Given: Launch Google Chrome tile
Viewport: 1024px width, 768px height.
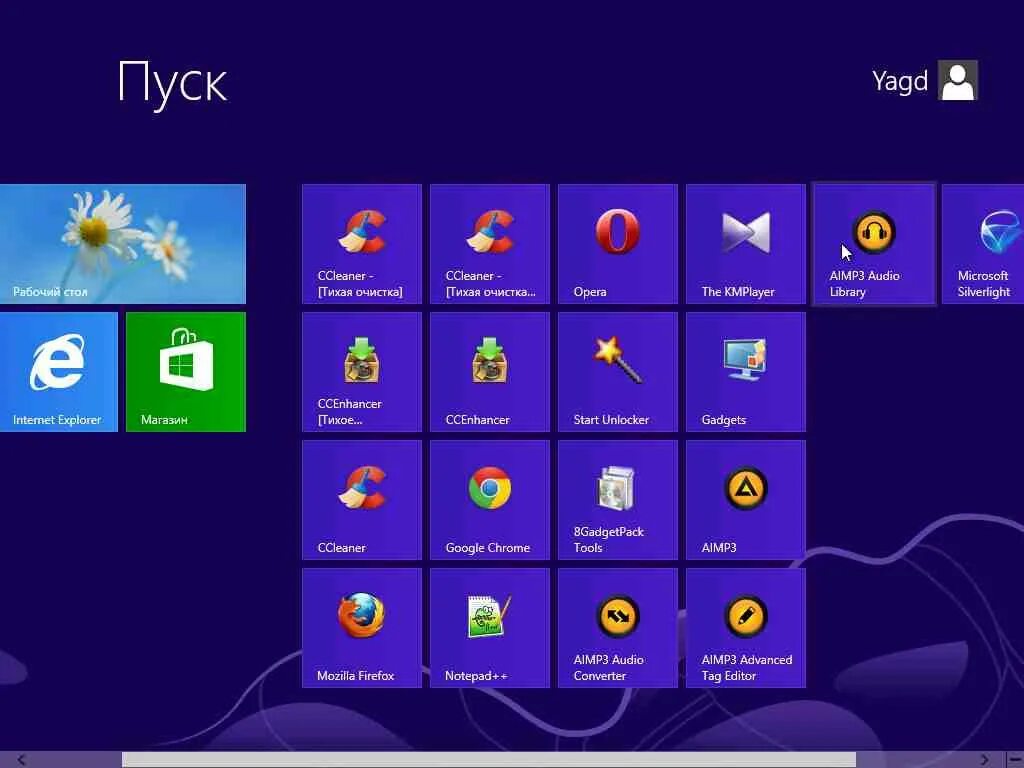Looking at the screenshot, I should click(490, 500).
